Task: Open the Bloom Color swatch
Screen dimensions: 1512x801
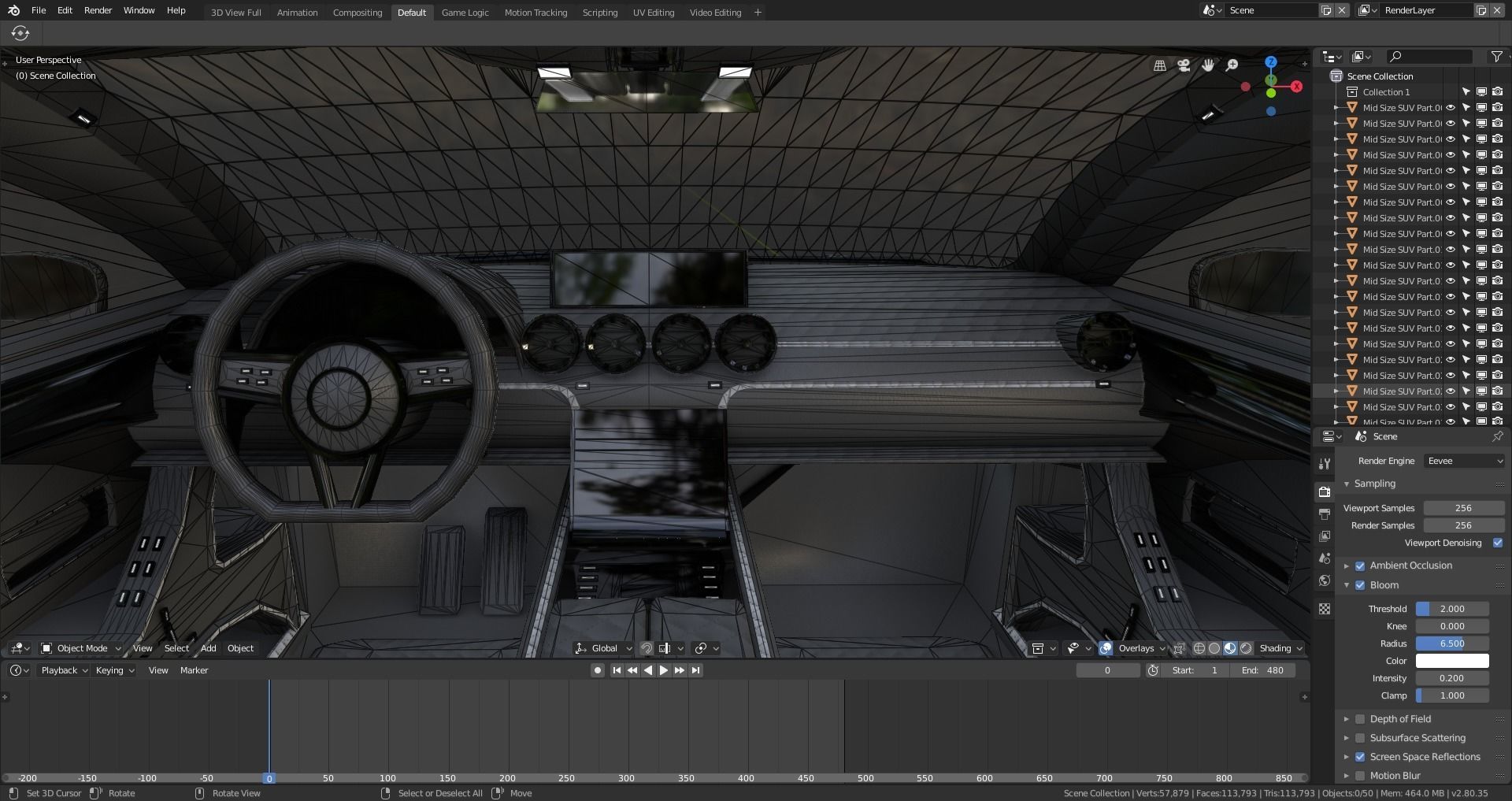Action: (1452, 661)
